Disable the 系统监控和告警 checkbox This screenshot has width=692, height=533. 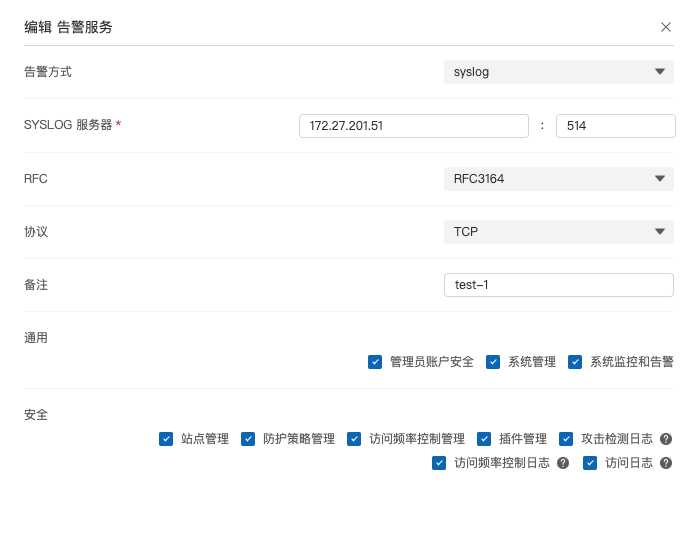point(575,362)
